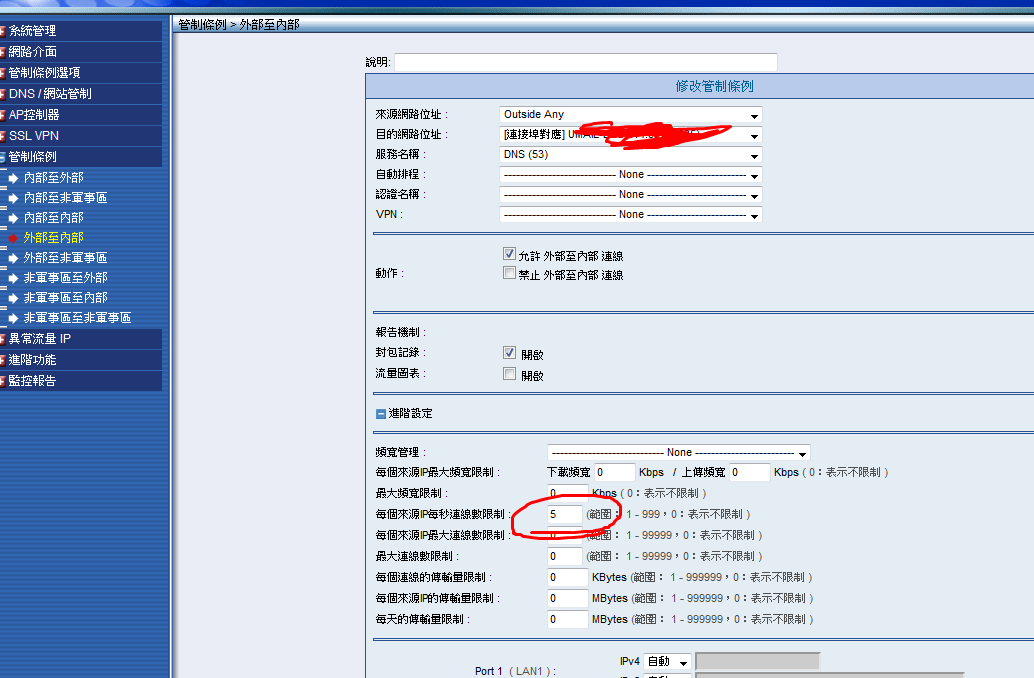This screenshot has height=678, width=1034.
Task: Click the arrow icon beside 外部至非軍事區
Action: (14, 257)
